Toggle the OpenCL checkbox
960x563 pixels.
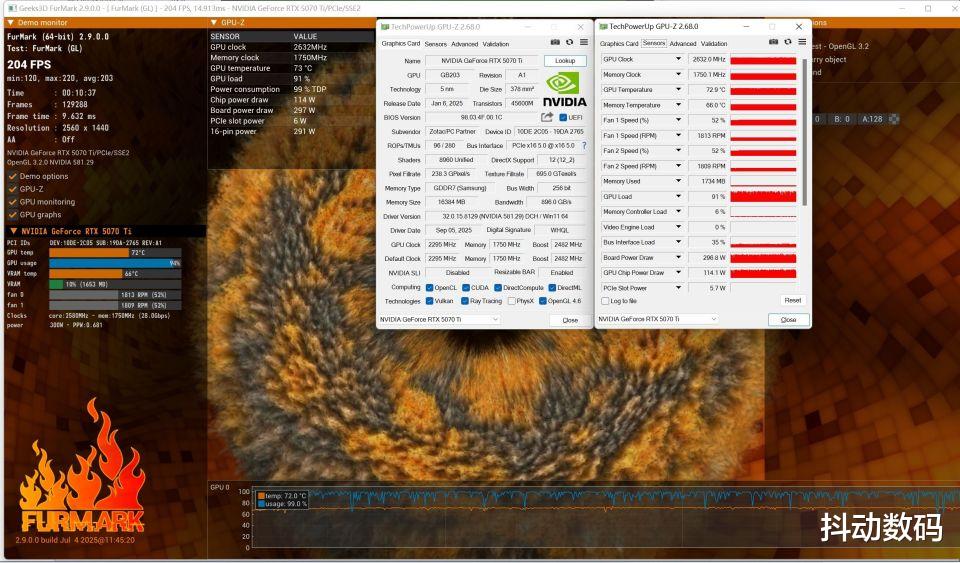click(x=430, y=288)
